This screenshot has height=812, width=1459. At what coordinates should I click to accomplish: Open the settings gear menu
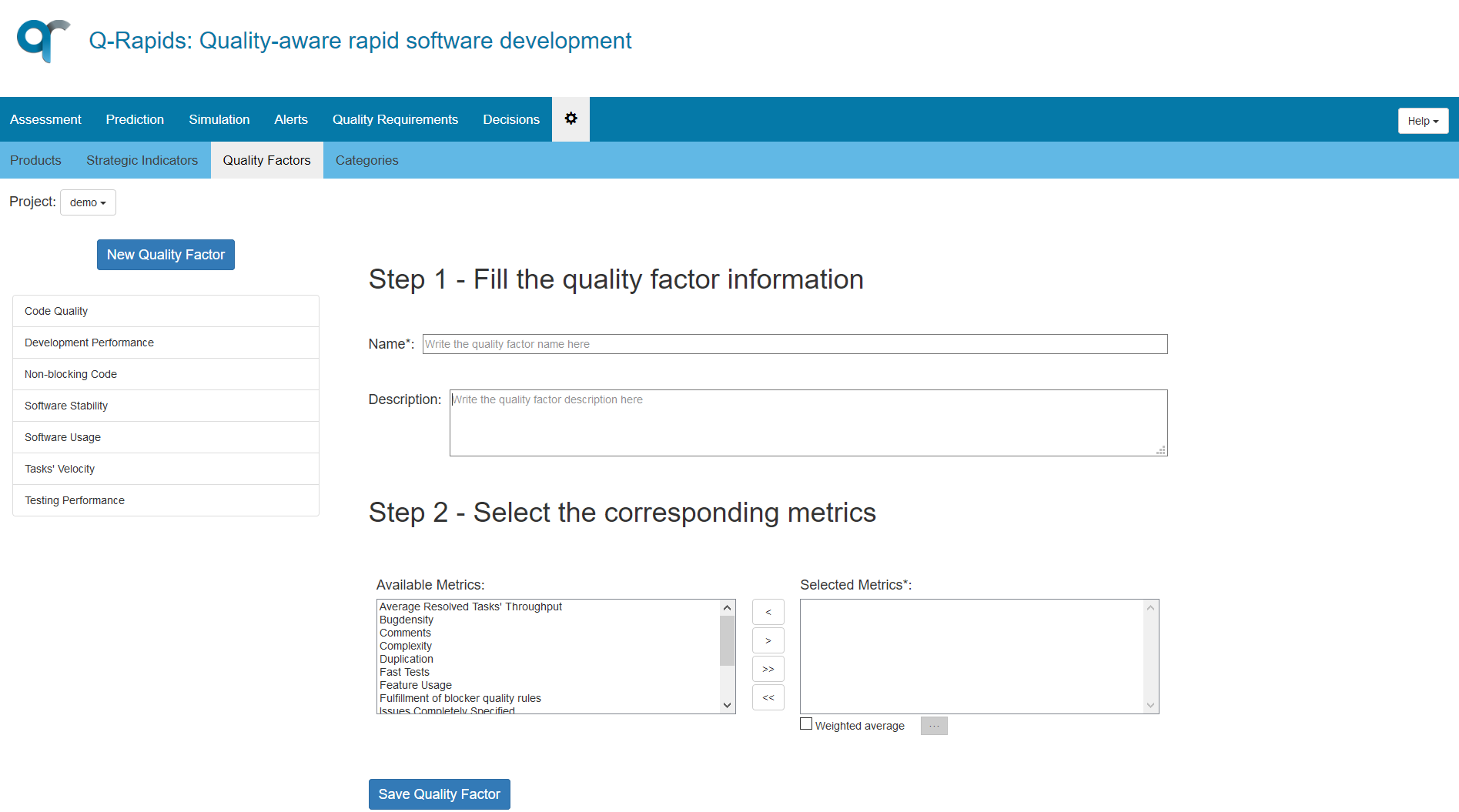(571, 119)
